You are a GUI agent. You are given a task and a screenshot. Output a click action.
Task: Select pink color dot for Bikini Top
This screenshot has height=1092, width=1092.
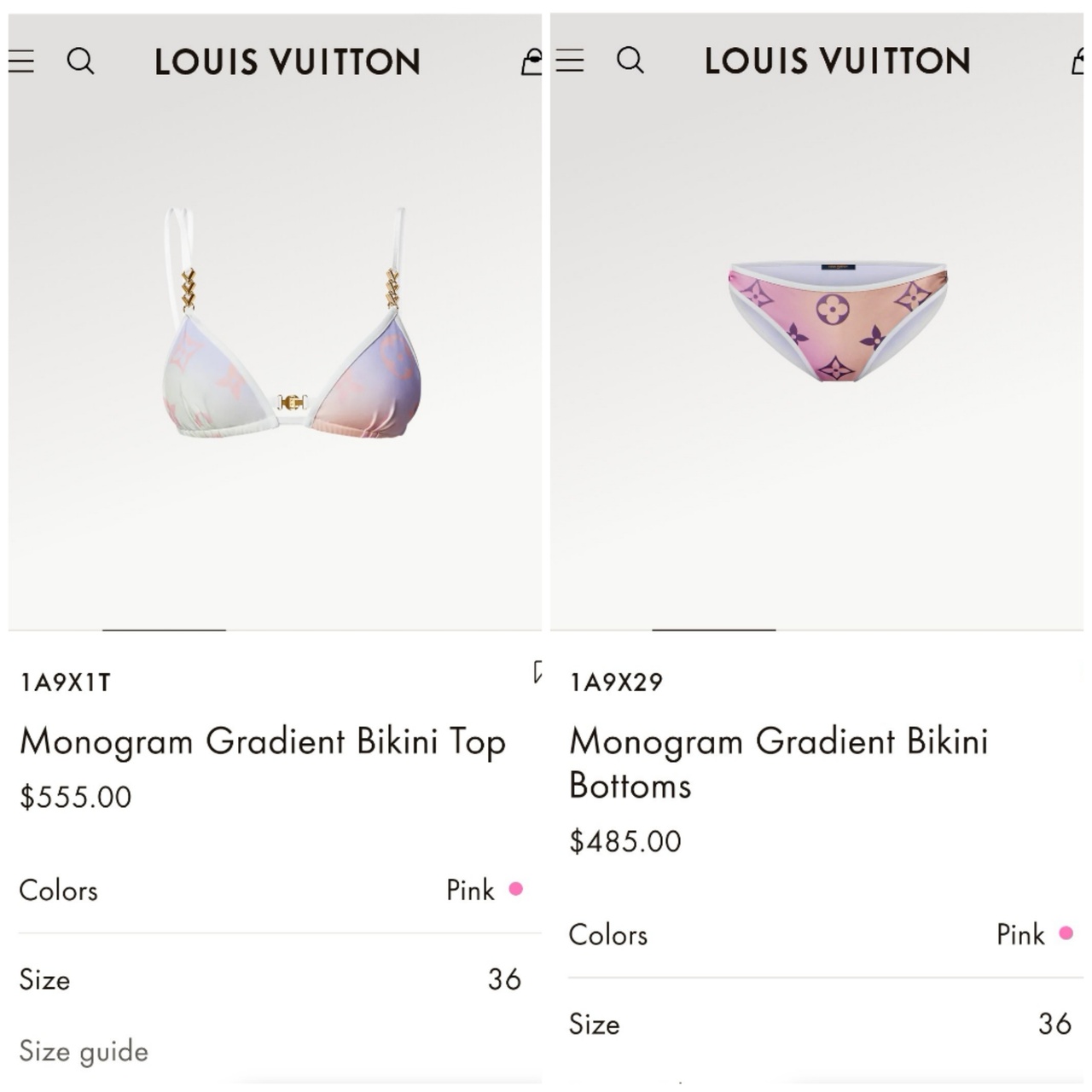point(515,889)
